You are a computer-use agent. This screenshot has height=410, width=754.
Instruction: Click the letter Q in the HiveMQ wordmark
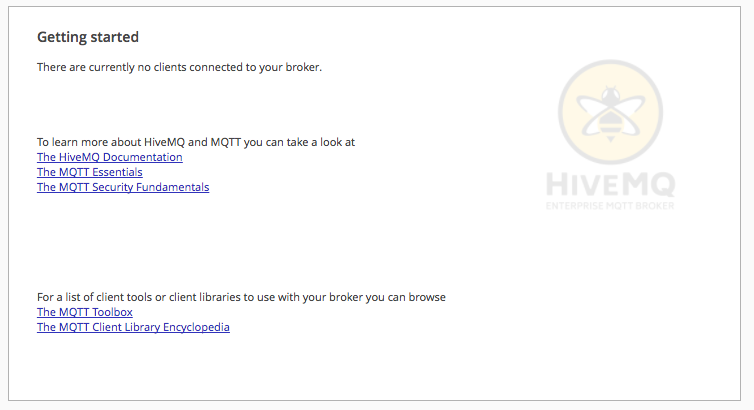[x=660, y=185]
